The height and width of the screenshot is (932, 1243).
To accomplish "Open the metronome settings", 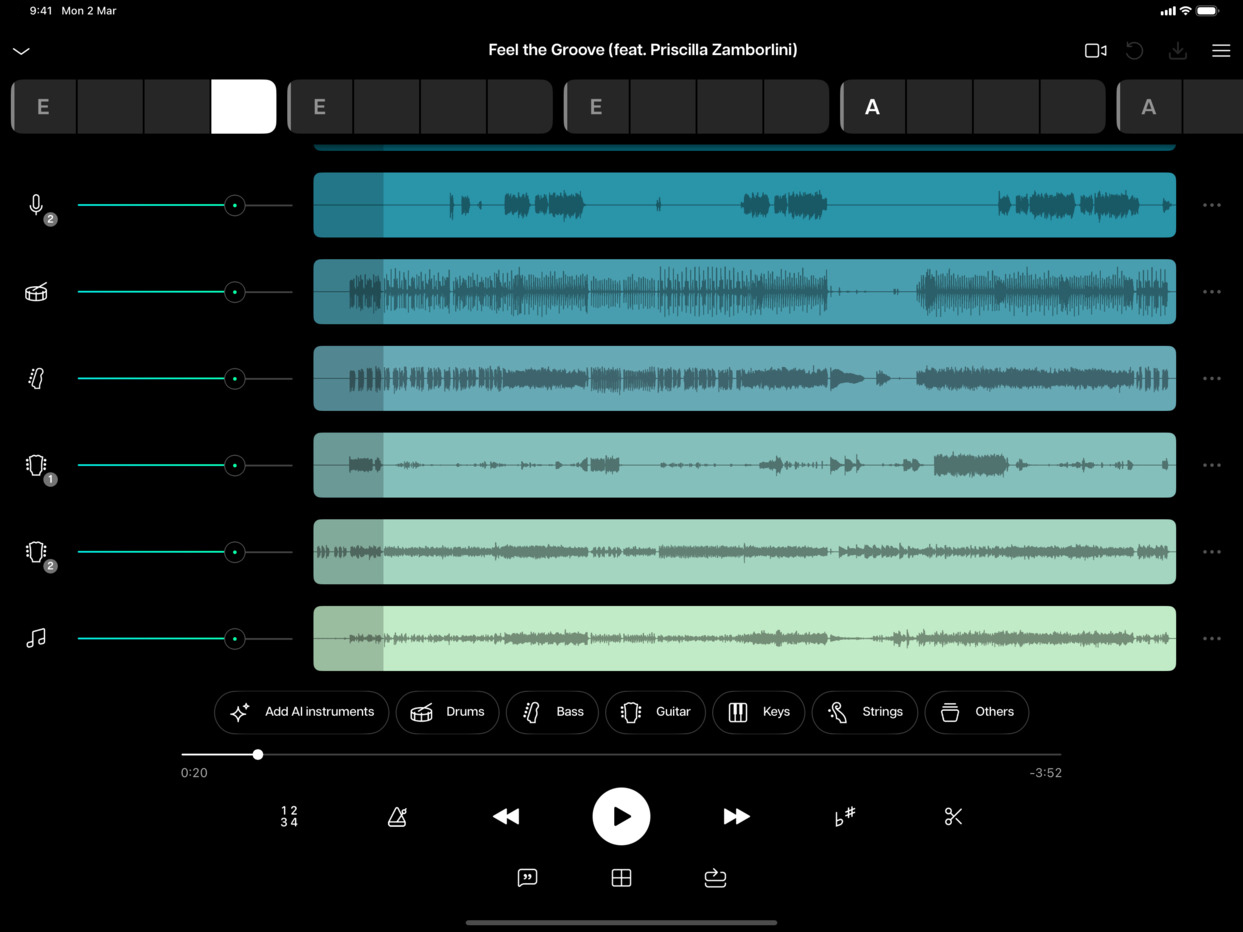I will point(397,816).
